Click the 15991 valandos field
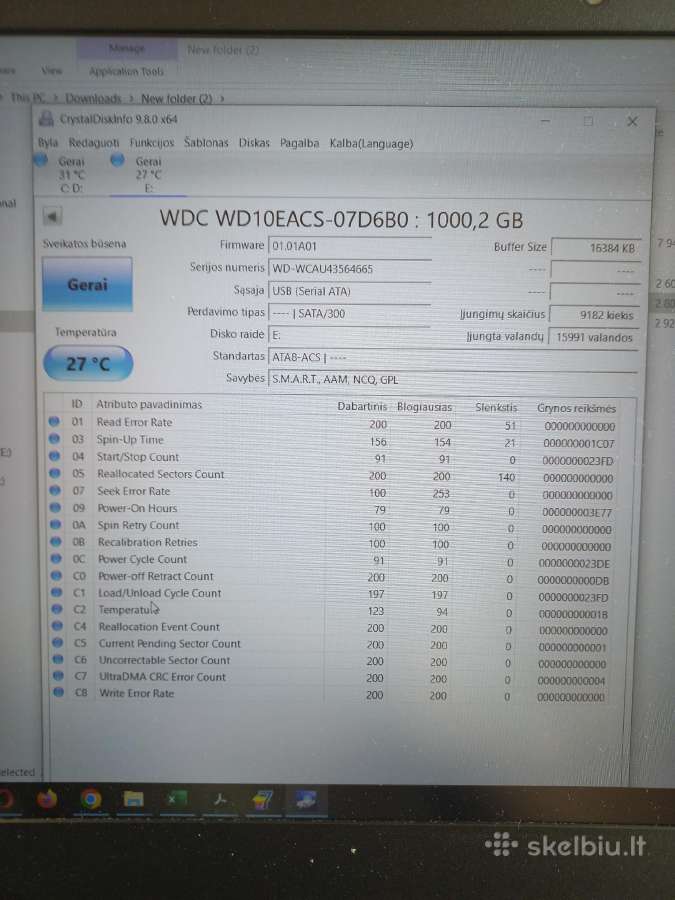Screen dimensions: 675x900 (593, 337)
